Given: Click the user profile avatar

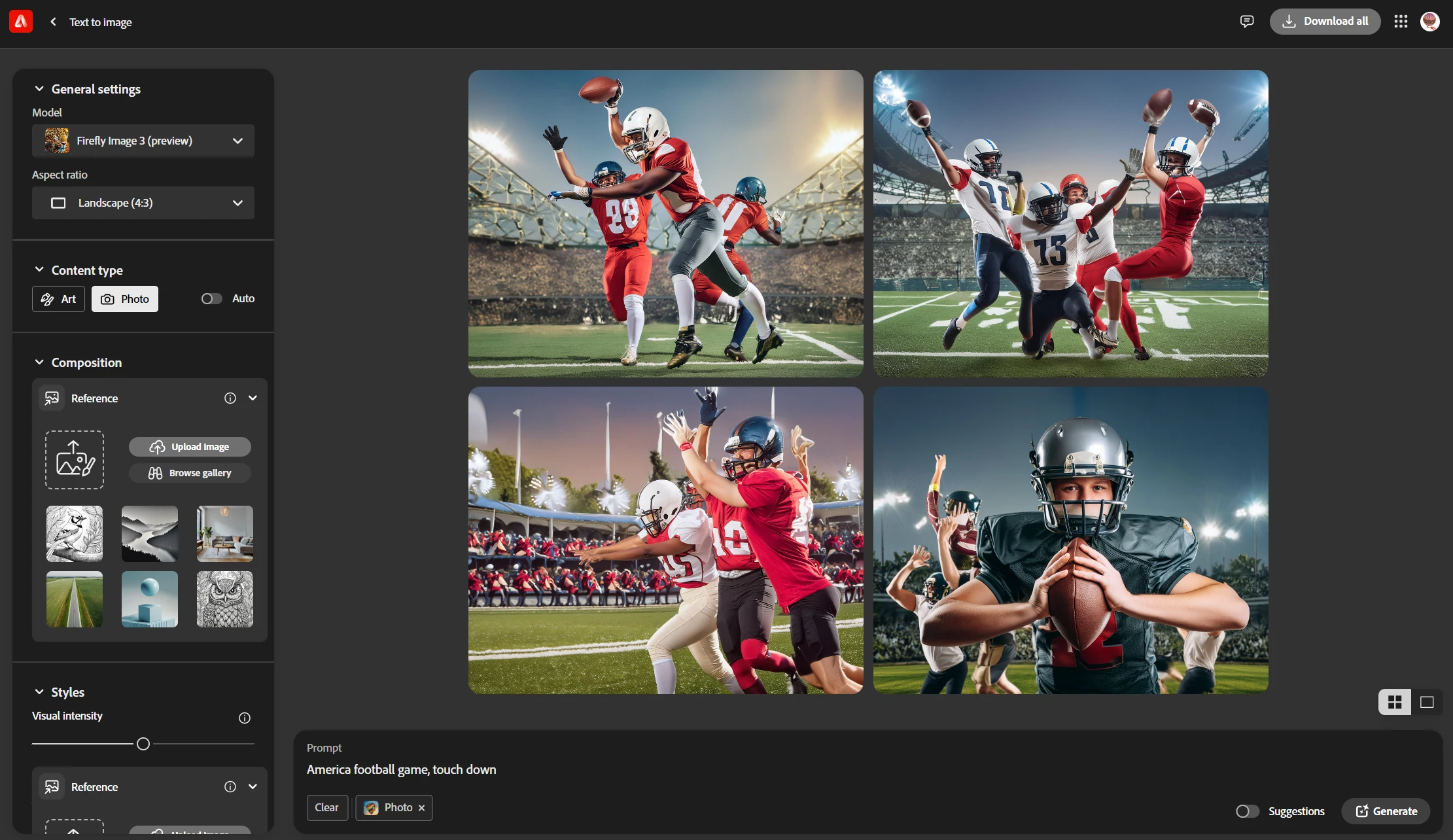Looking at the screenshot, I should point(1429,22).
